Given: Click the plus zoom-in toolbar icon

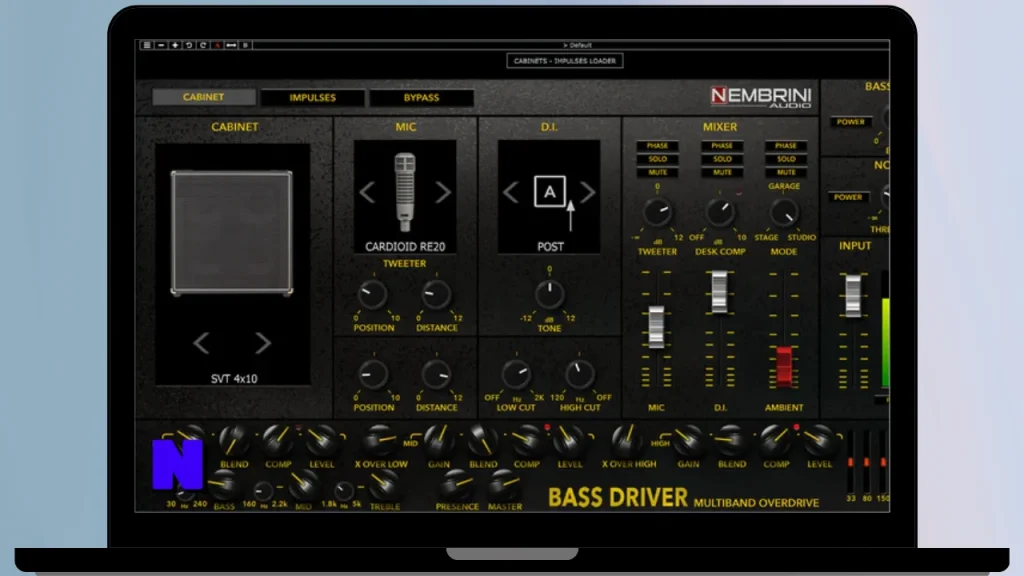Looking at the screenshot, I should coord(175,45).
